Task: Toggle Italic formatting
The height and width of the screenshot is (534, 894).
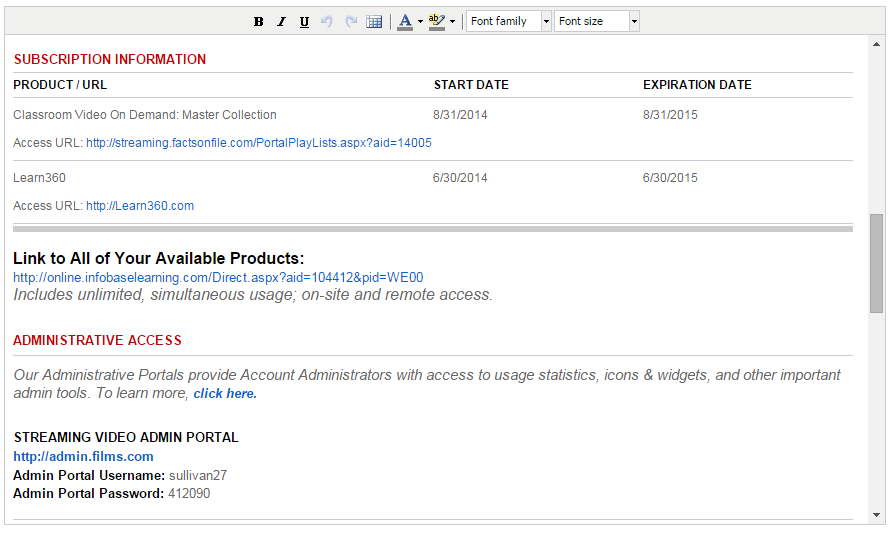Action: (281, 22)
